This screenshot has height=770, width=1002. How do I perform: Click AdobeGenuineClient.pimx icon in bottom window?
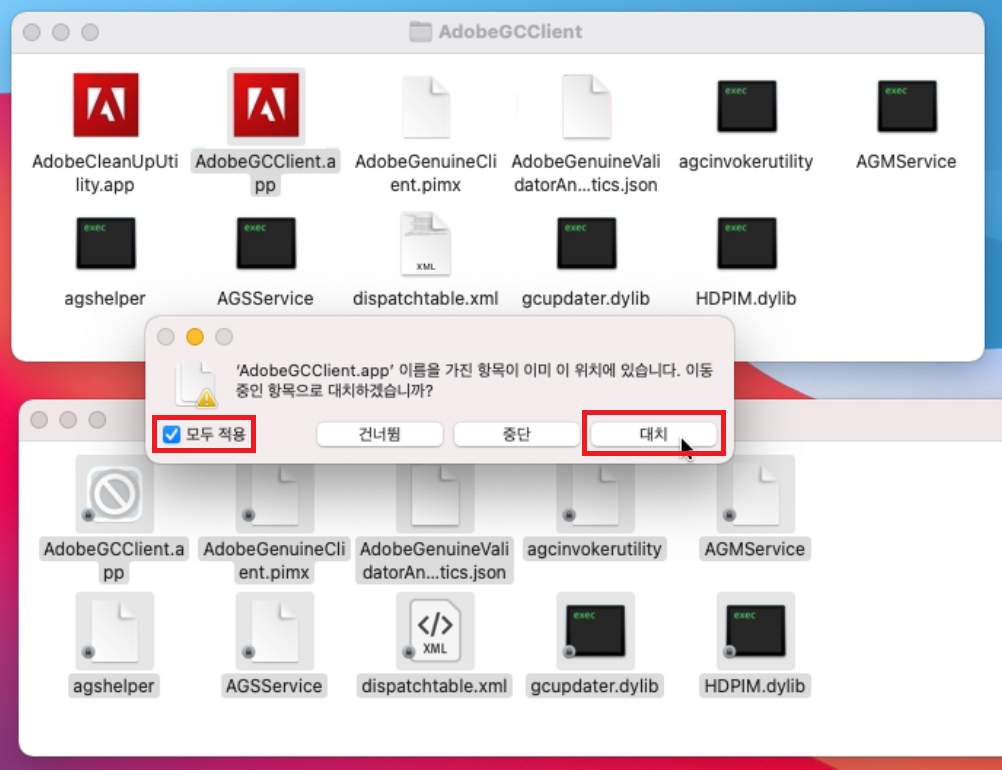pos(275,495)
